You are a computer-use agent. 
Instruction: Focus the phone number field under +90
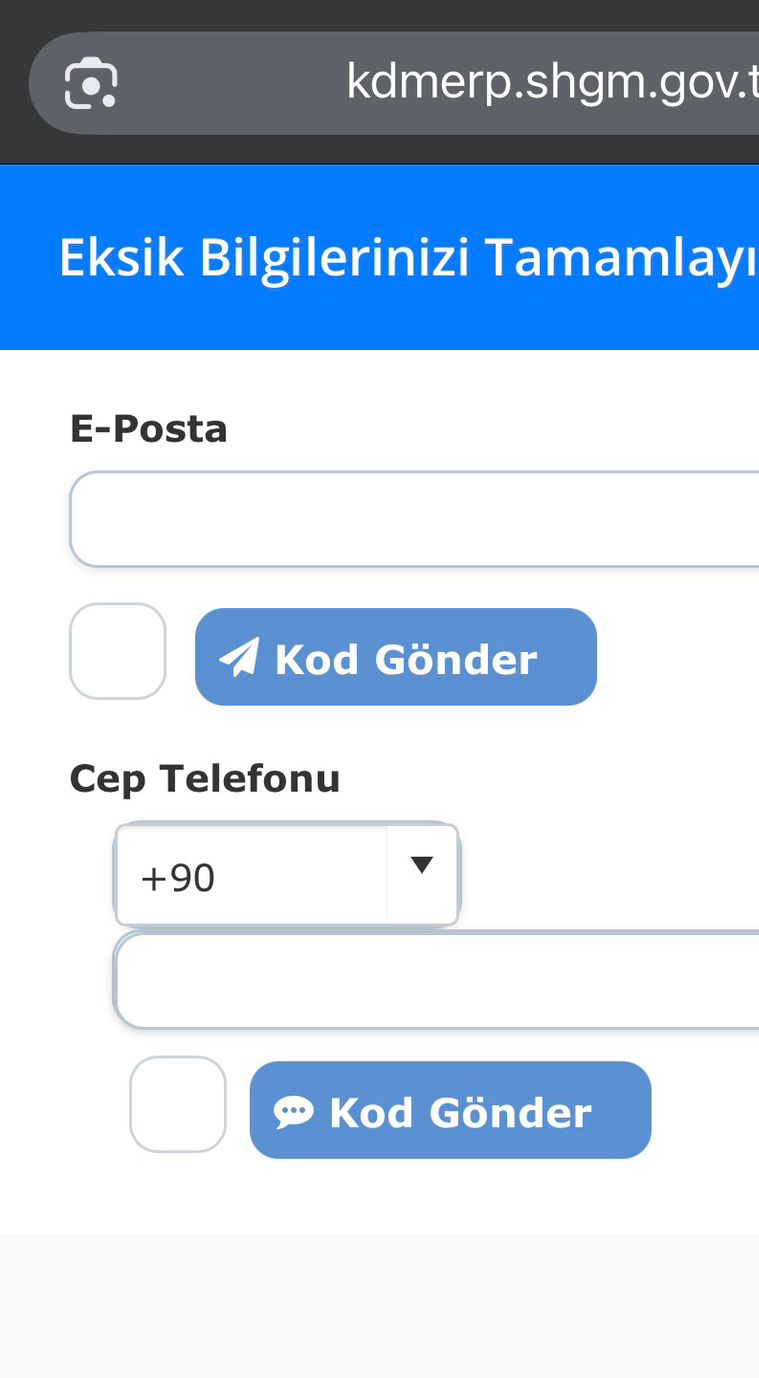click(x=436, y=980)
